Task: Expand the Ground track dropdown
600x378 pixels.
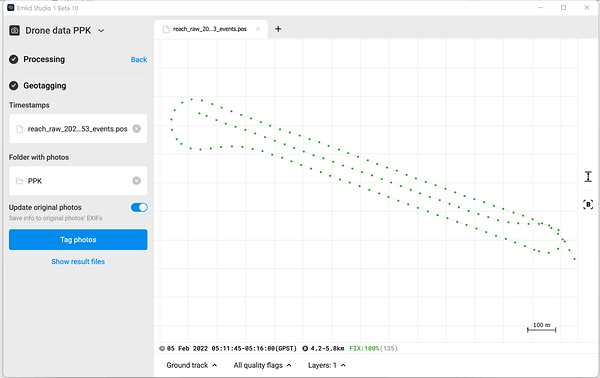Action: [192, 365]
